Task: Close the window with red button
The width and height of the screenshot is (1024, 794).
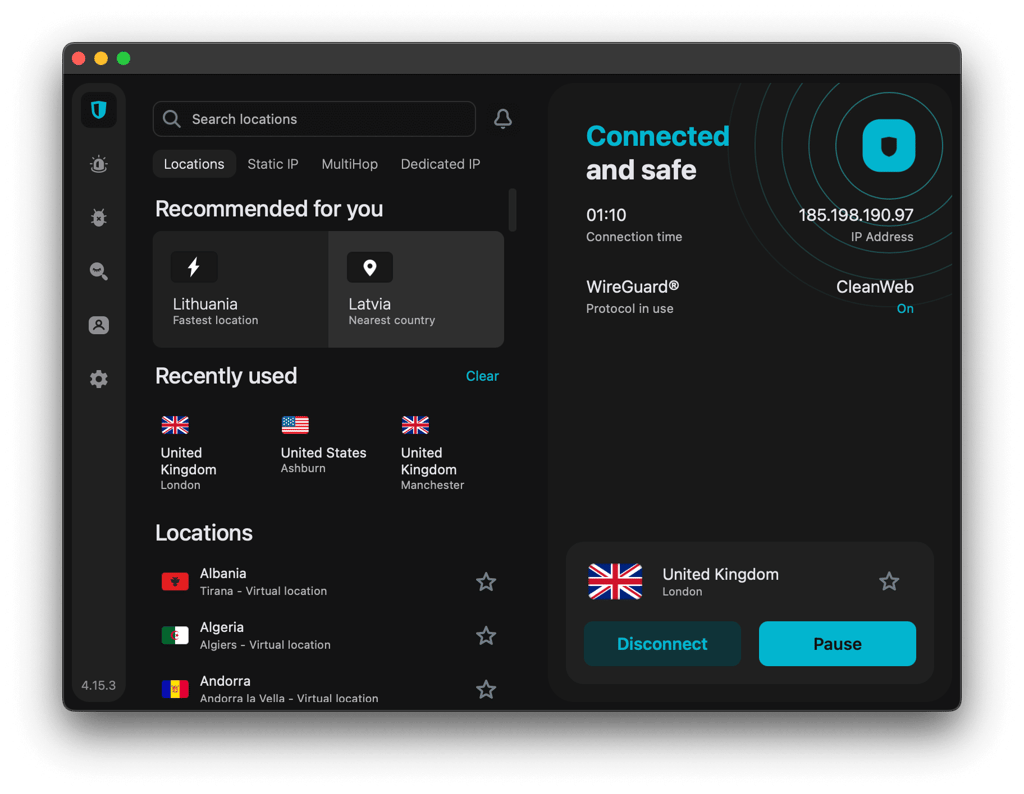Action: pyautogui.click(x=79, y=58)
